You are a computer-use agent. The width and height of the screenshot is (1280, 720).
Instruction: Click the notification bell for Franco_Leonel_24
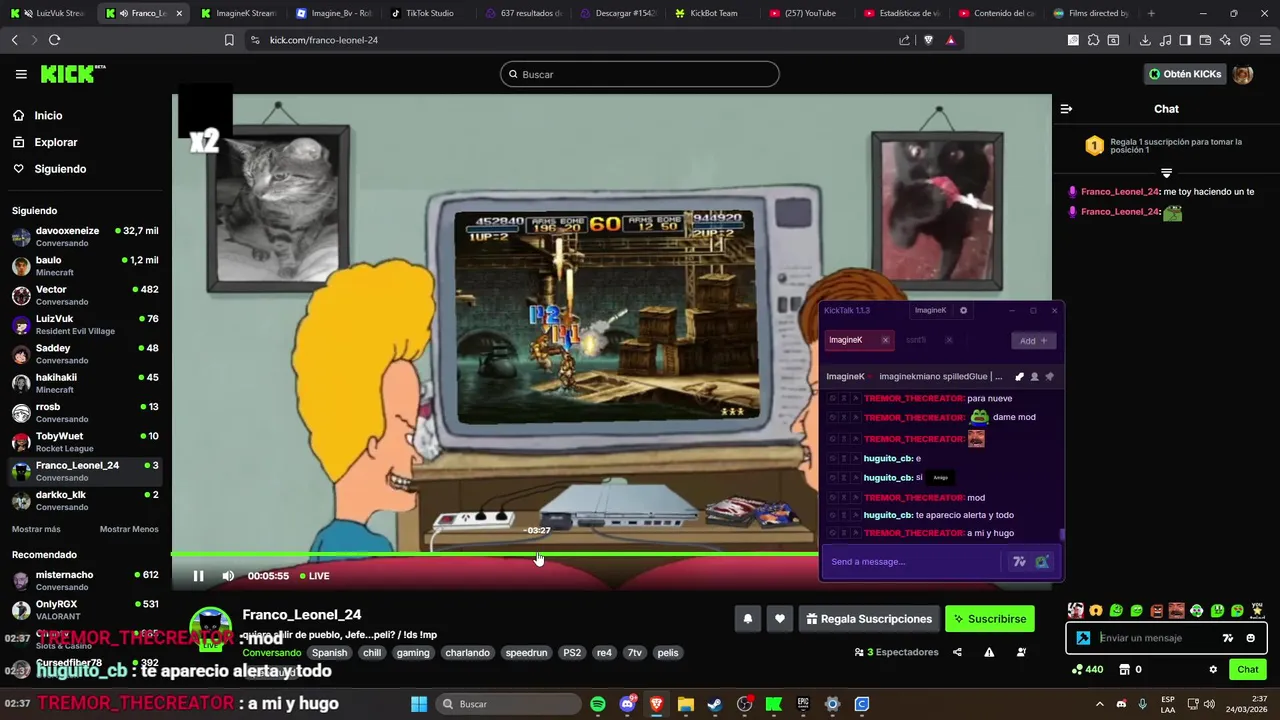747,619
